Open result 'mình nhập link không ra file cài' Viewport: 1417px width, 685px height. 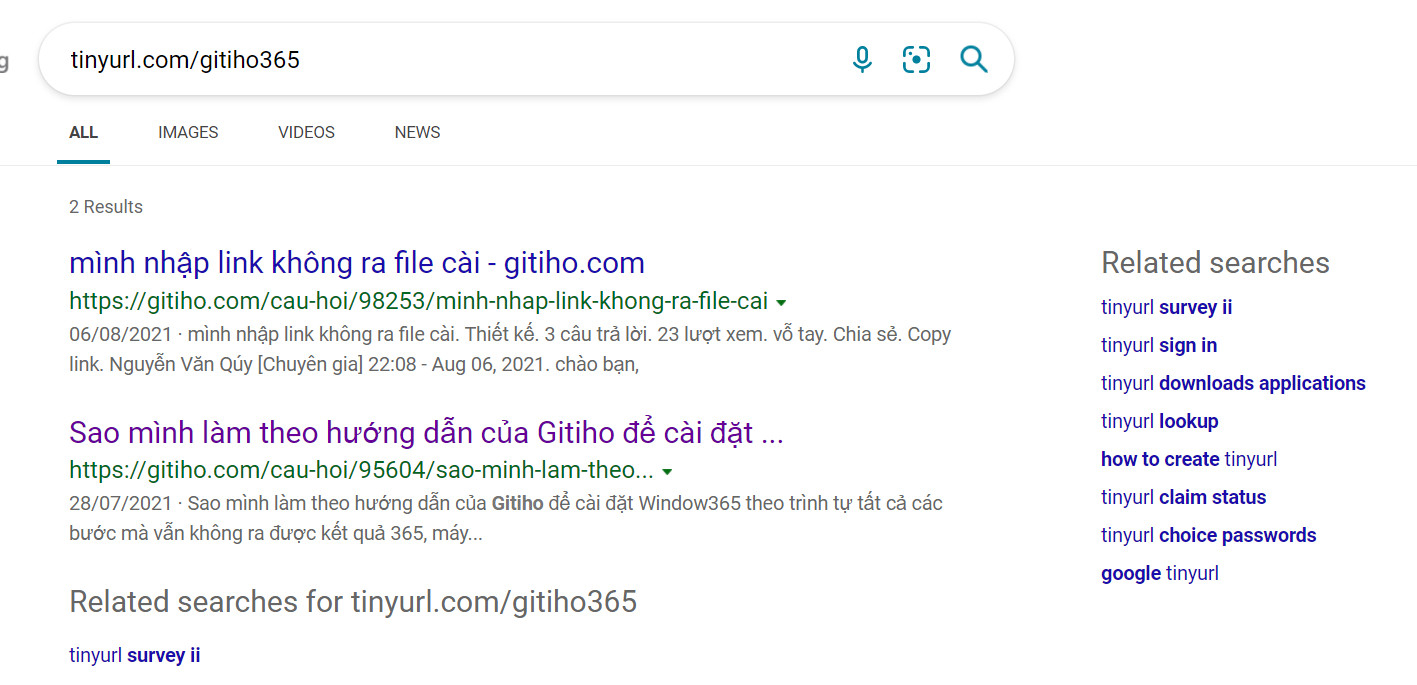click(357, 263)
